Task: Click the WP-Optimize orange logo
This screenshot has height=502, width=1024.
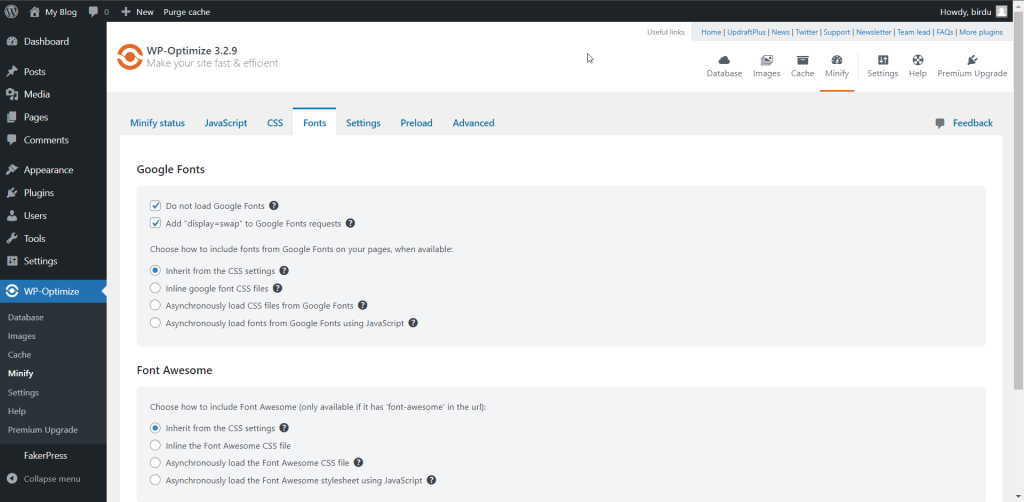Action: (129, 57)
